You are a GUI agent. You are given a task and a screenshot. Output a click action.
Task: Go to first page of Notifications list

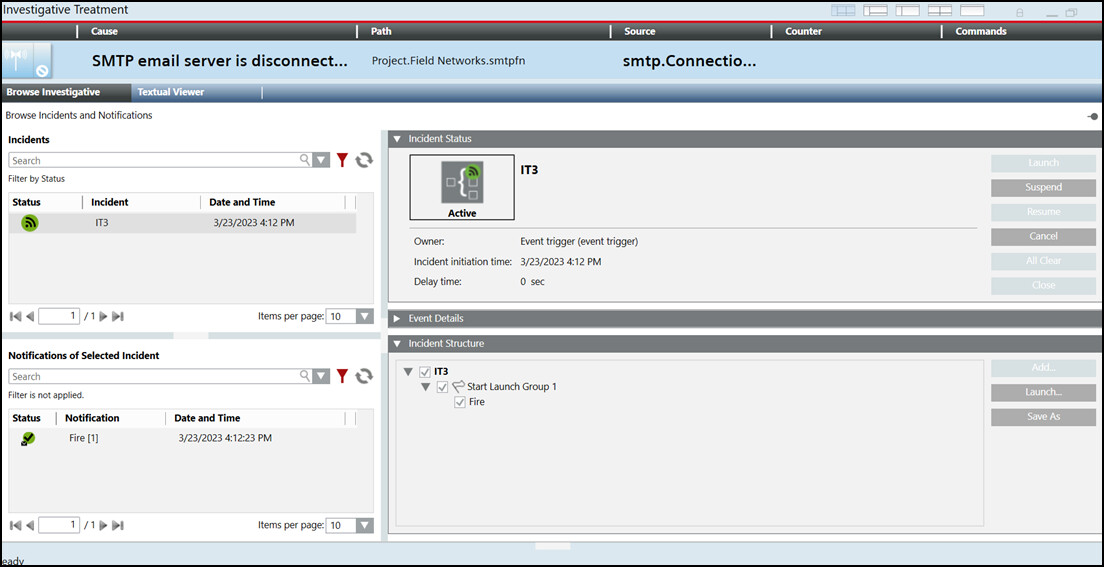pyautogui.click(x=15, y=525)
